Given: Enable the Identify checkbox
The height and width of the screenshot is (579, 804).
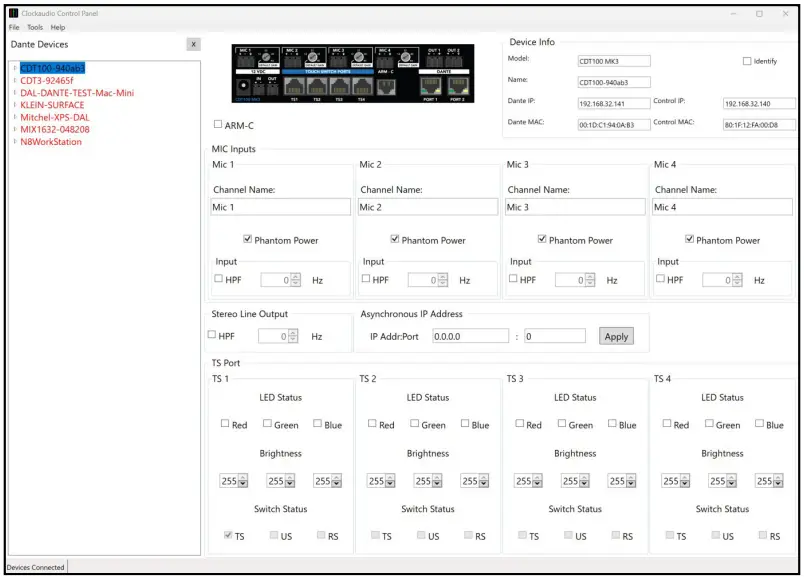Looking at the screenshot, I should pos(748,60).
